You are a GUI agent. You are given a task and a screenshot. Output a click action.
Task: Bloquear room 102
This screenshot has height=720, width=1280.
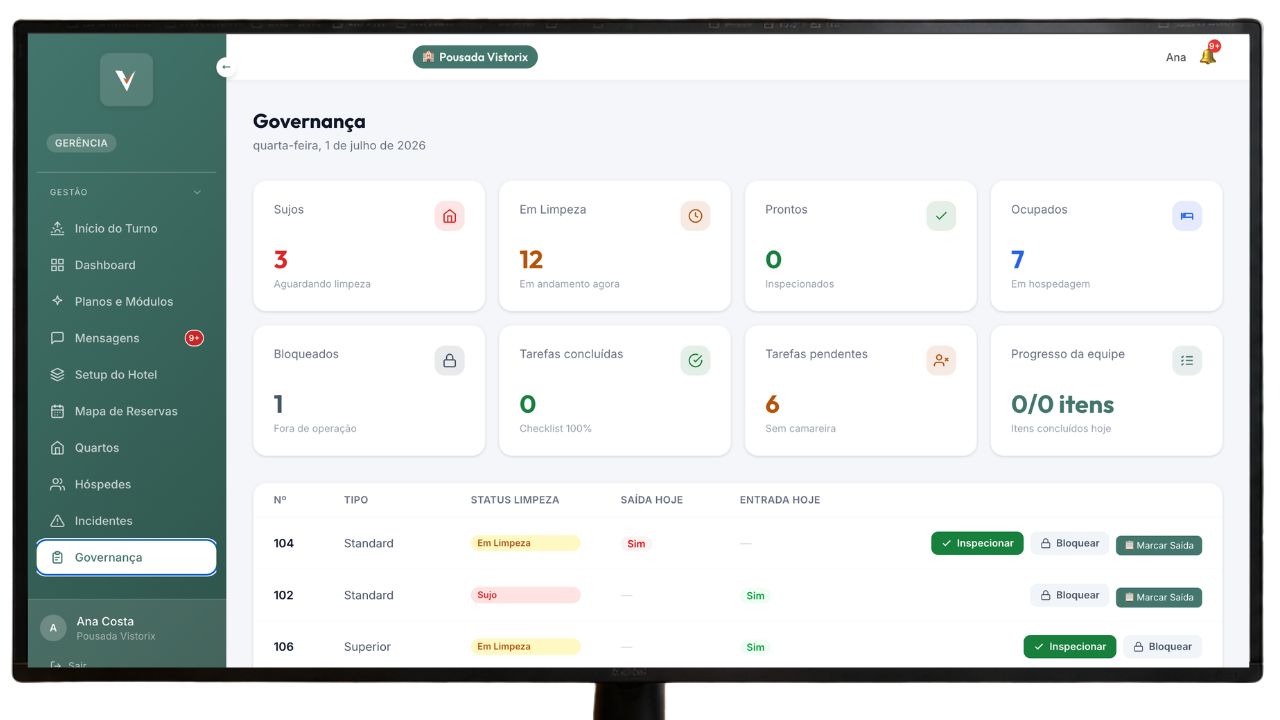(x=1070, y=595)
